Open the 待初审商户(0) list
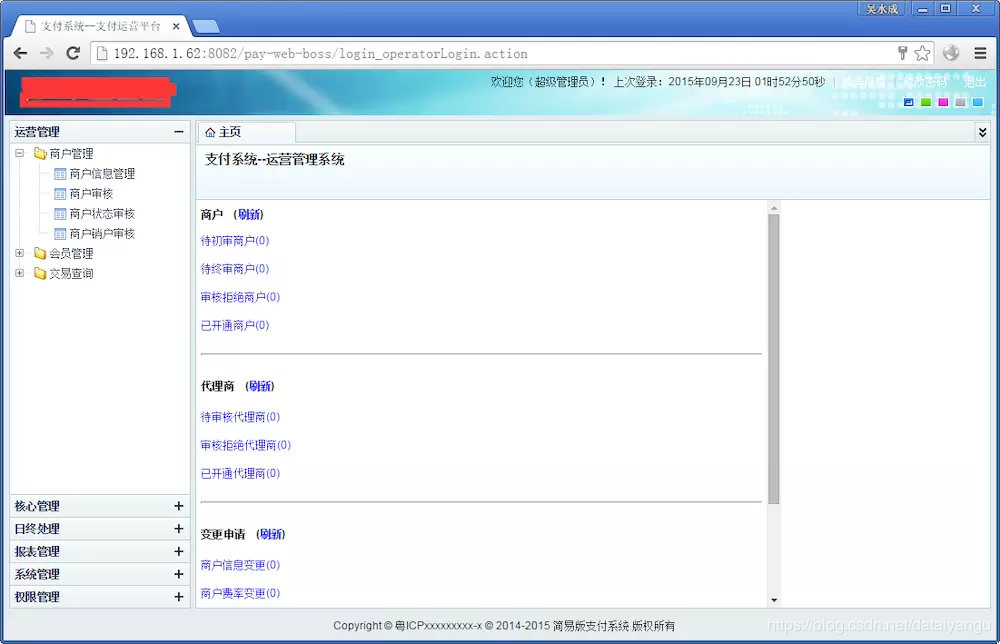Image resolution: width=1000 pixels, height=644 pixels. point(233,240)
